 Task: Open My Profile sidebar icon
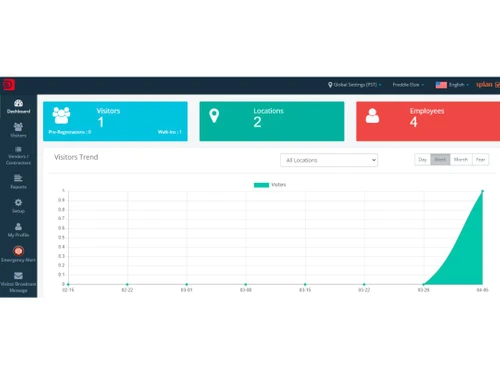18,227
